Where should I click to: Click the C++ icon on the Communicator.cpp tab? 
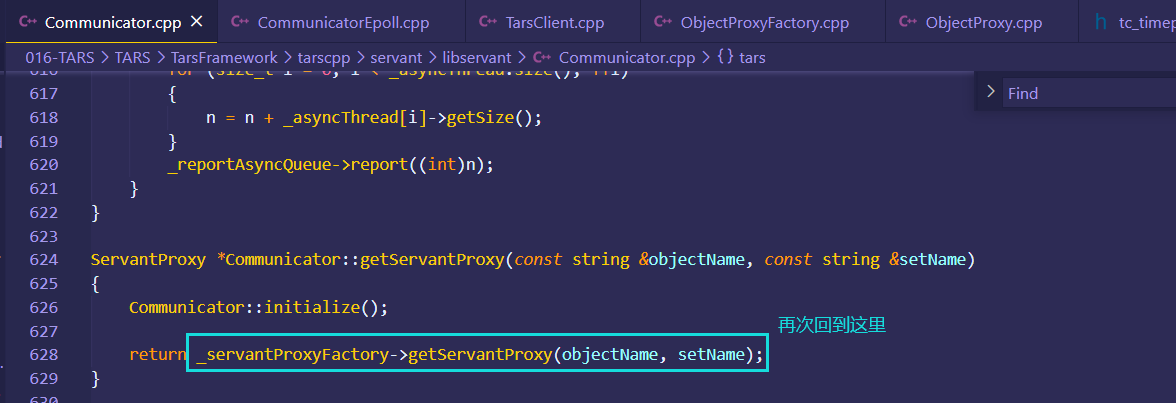28,22
